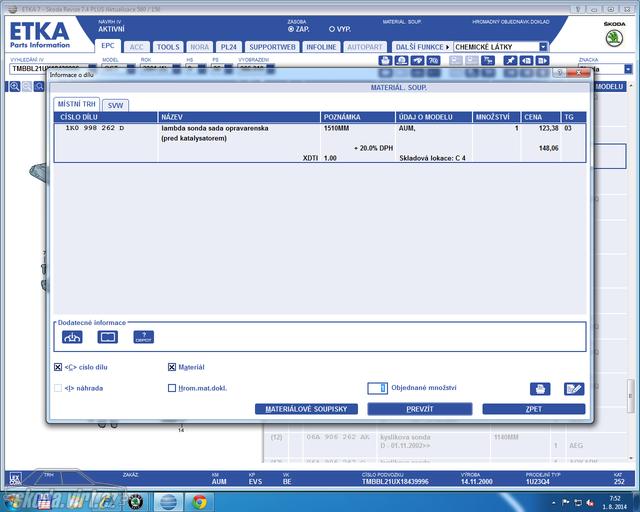Screen dimensions: 640x512
Task: Click the pin toolbar icon
Action: pos(510,61)
